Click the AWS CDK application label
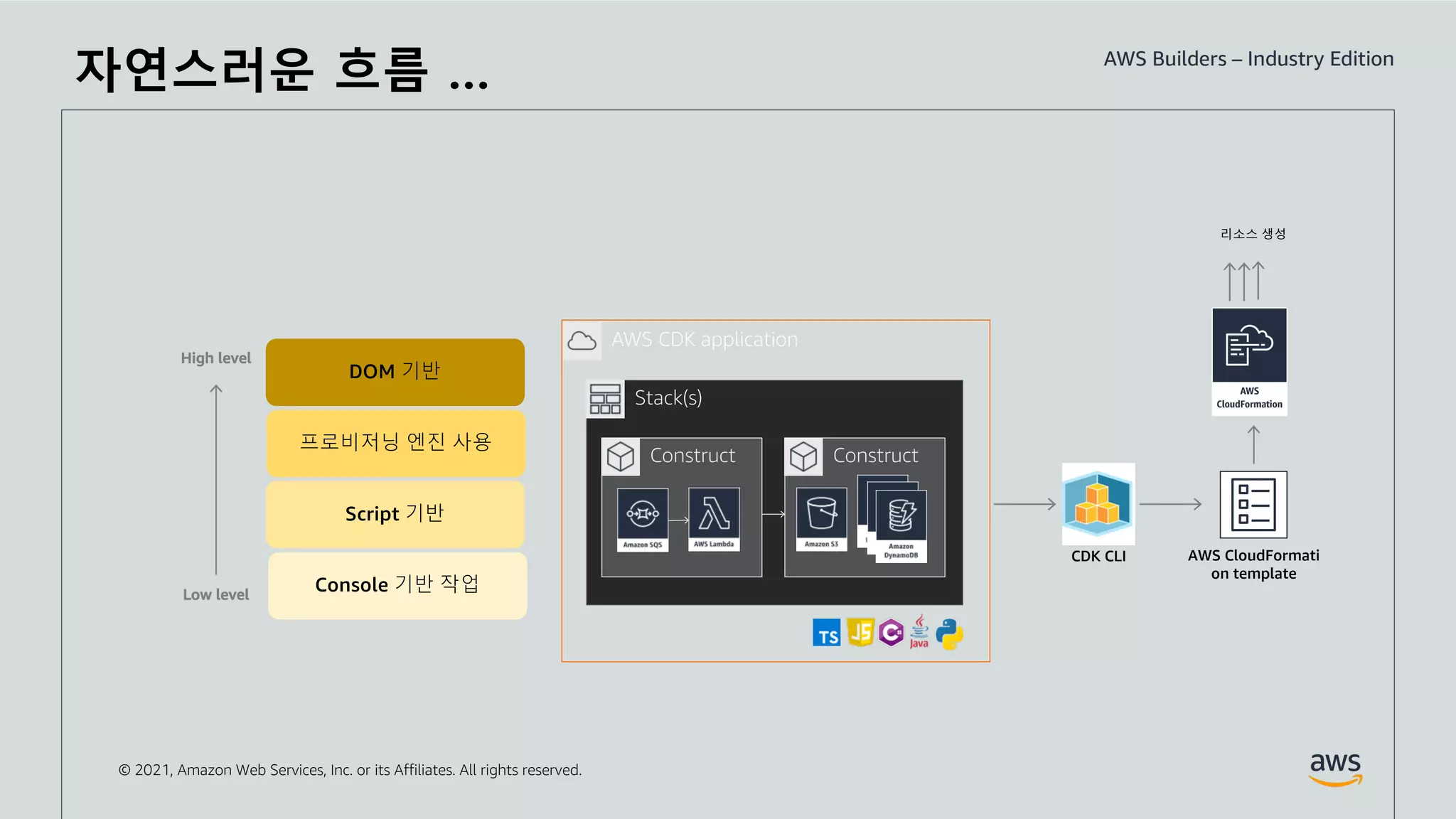 point(705,340)
